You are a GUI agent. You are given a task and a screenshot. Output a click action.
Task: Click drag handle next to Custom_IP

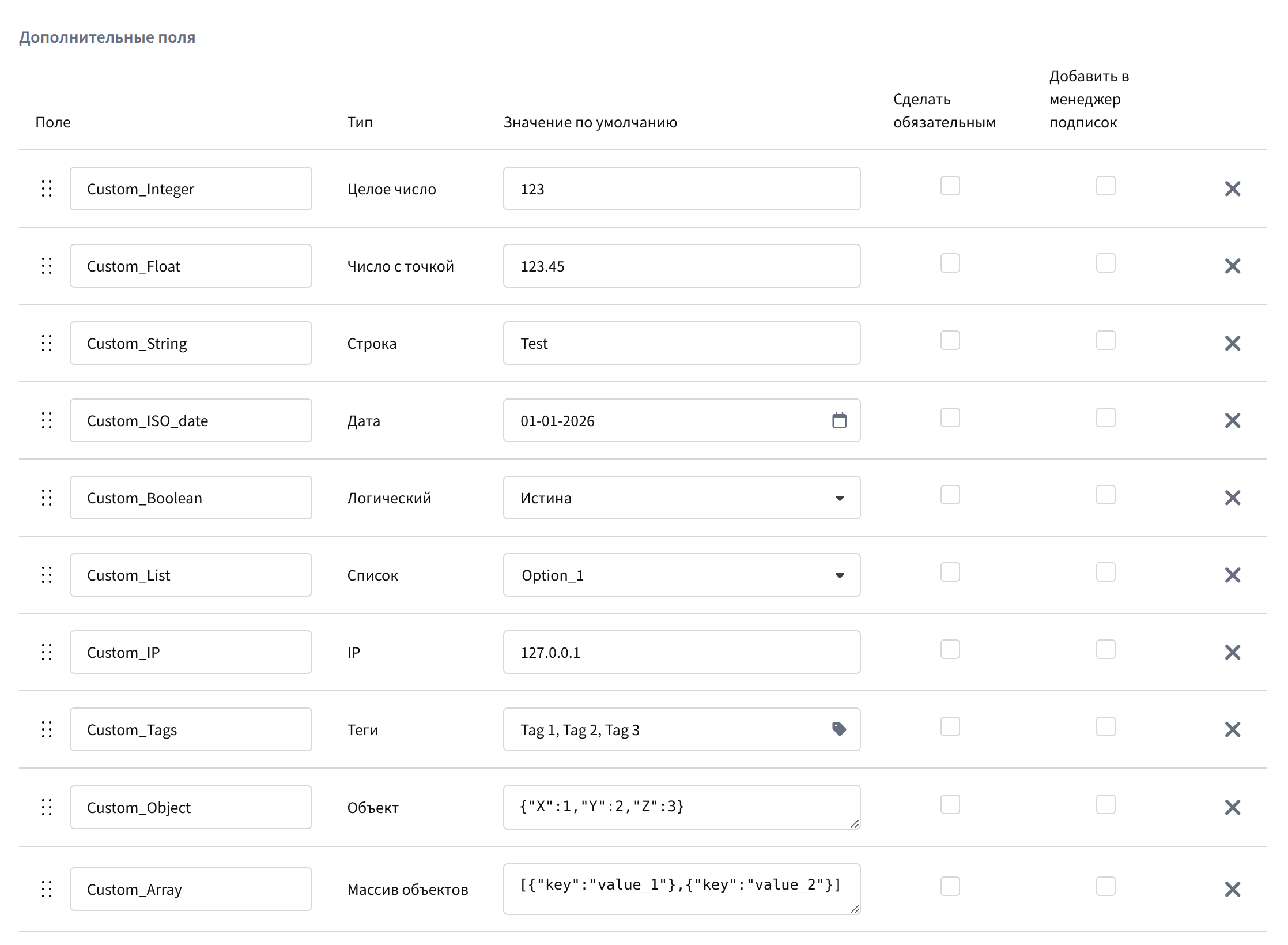point(47,652)
